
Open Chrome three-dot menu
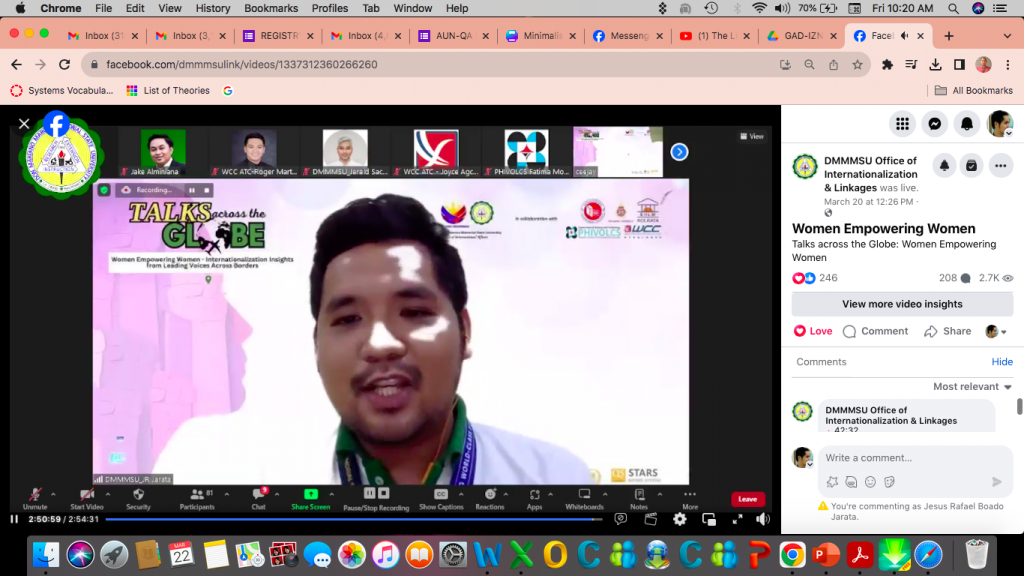pyautogui.click(x=1008, y=65)
